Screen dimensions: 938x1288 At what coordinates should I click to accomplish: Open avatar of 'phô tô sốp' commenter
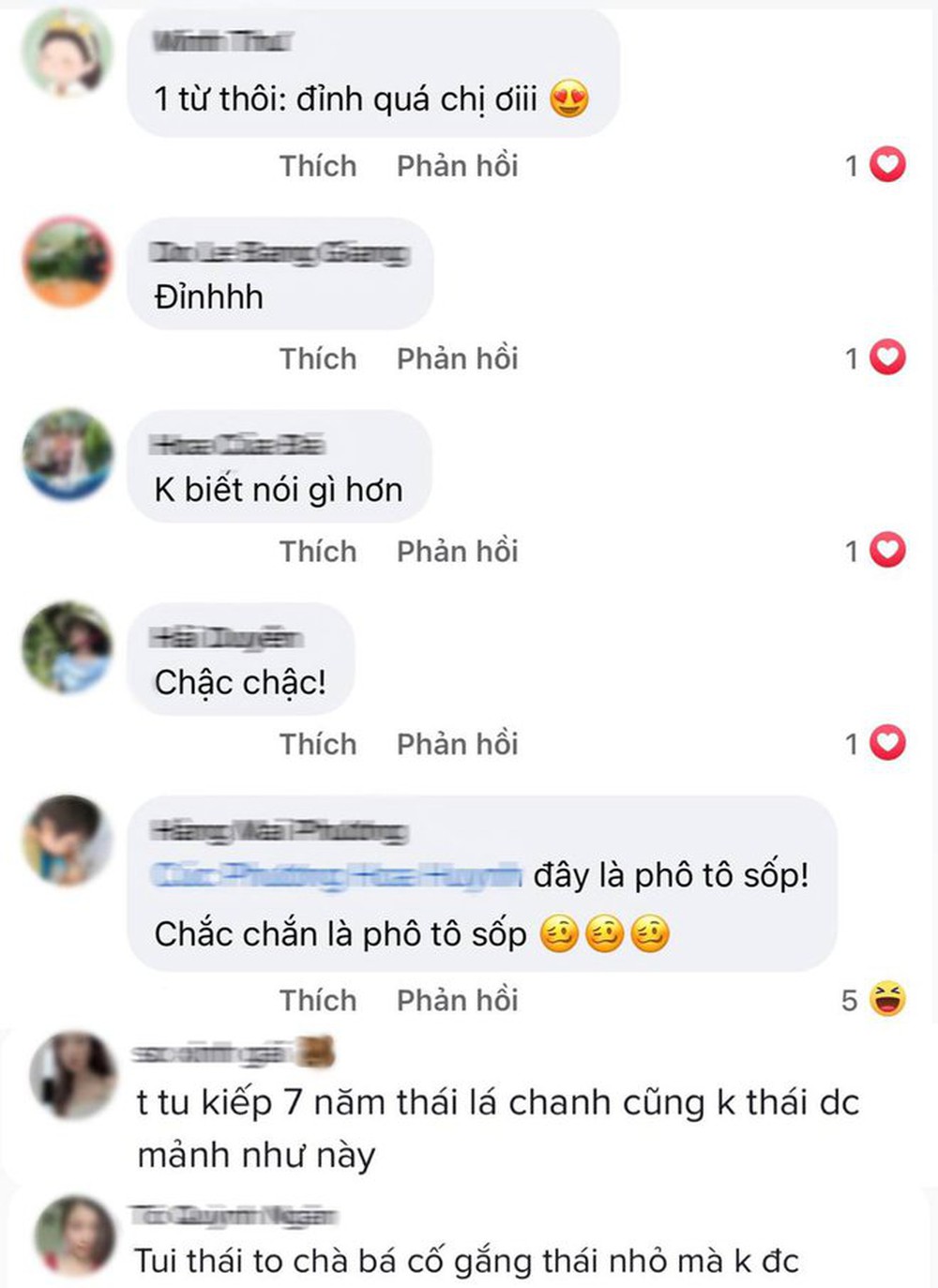[x=67, y=841]
